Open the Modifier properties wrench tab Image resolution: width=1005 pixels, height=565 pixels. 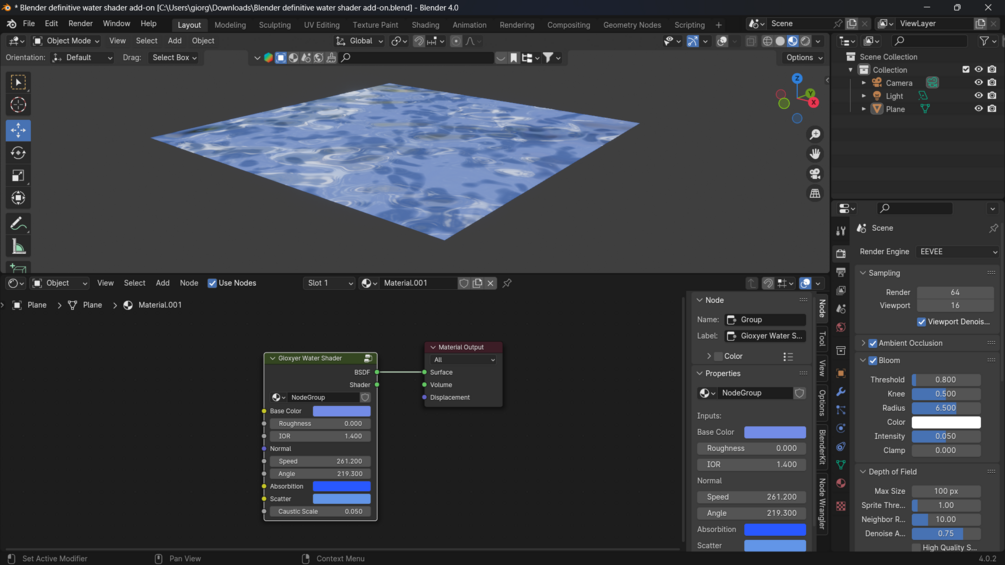841,391
